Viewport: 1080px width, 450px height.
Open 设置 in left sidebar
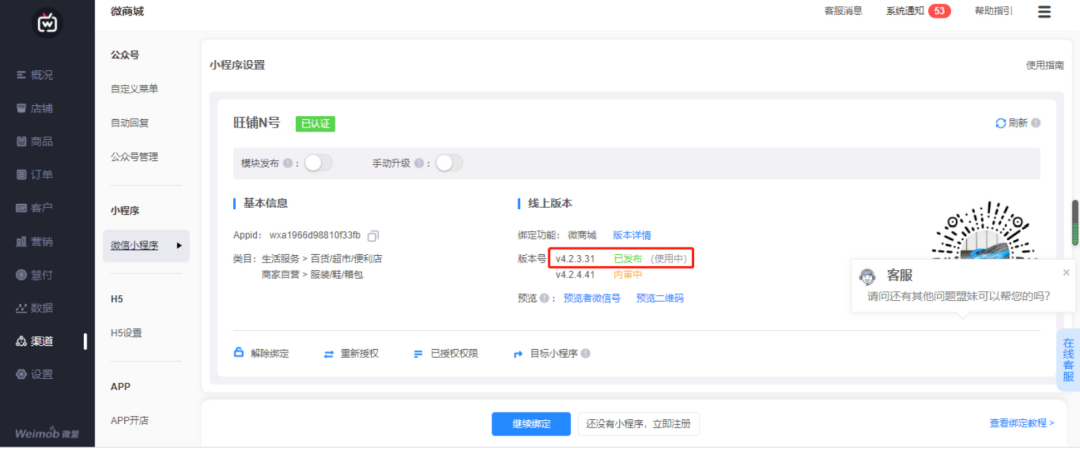pyautogui.click(x=34, y=374)
